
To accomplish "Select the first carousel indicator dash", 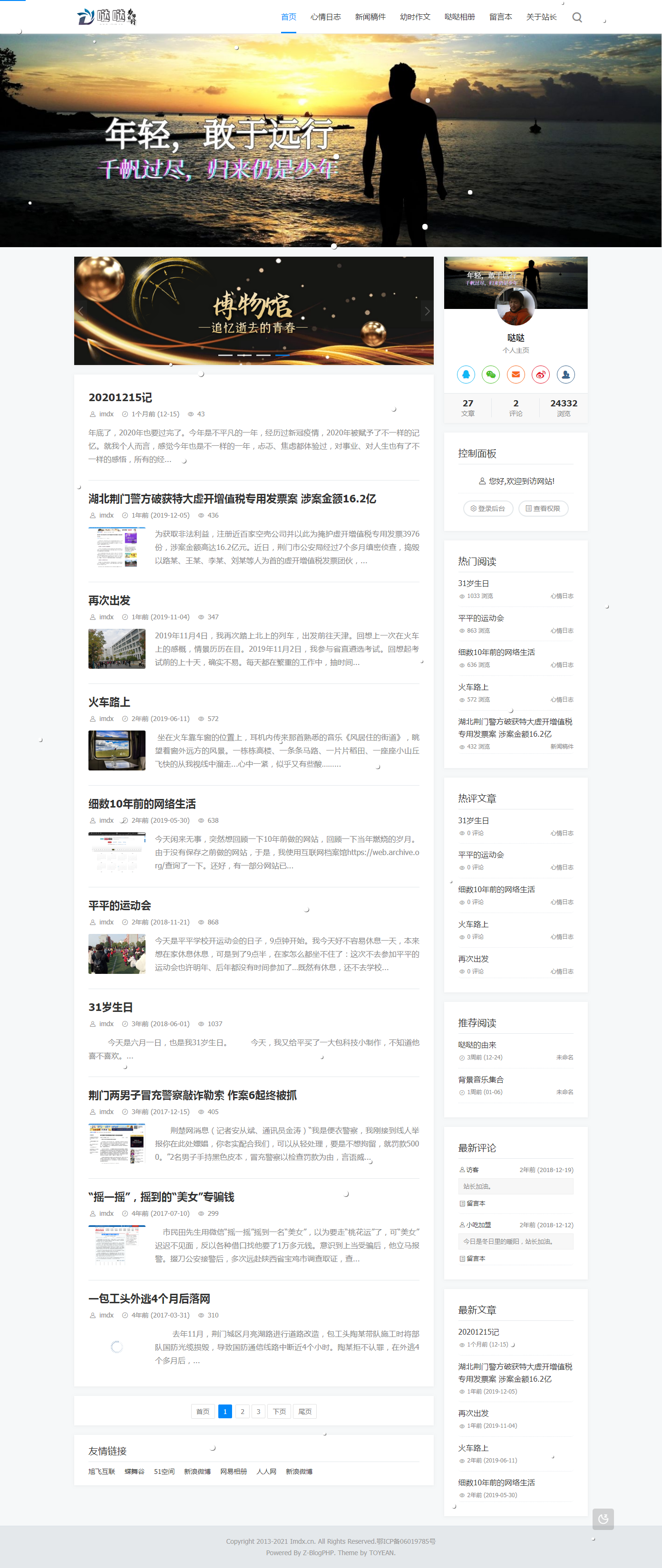I will pyautogui.click(x=225, y=355).
